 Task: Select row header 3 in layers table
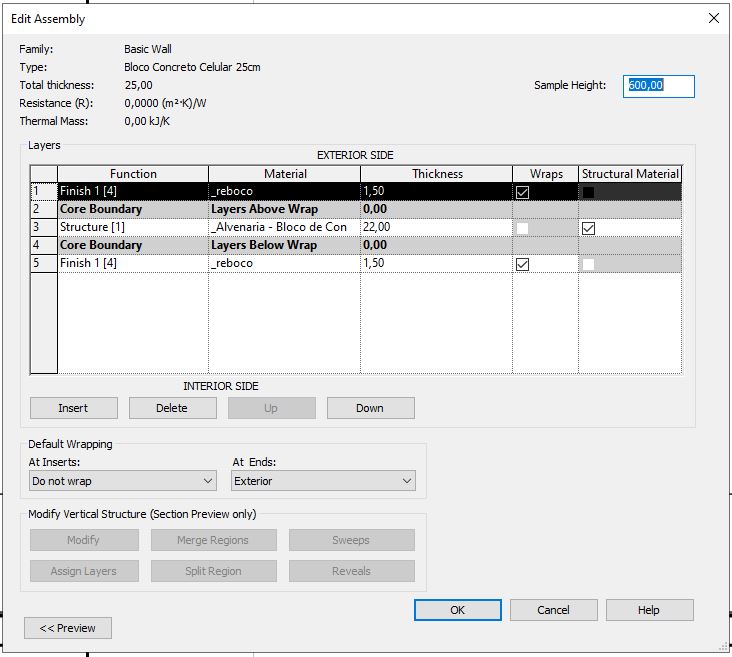pyautogui.click(x=43, y=227)
